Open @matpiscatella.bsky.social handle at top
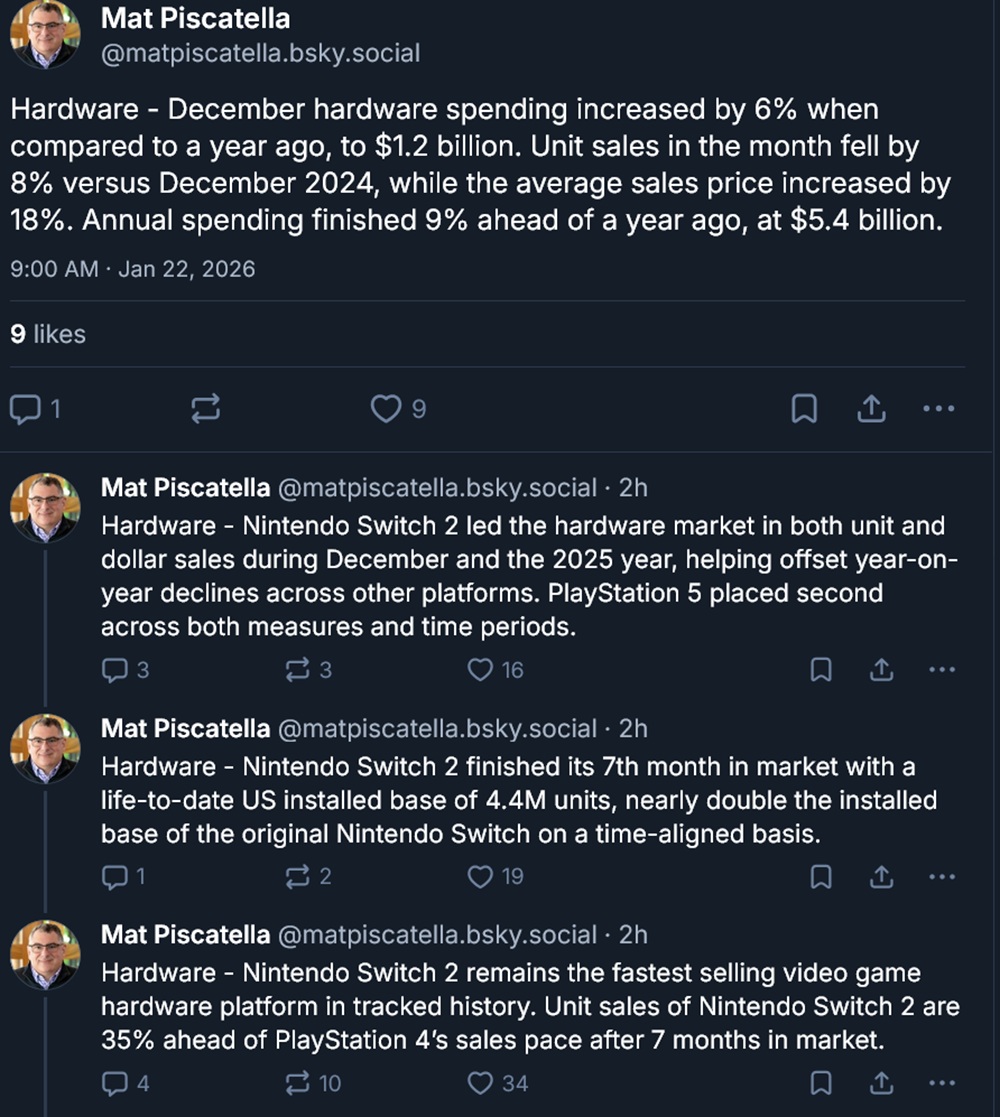 [260, 53]
